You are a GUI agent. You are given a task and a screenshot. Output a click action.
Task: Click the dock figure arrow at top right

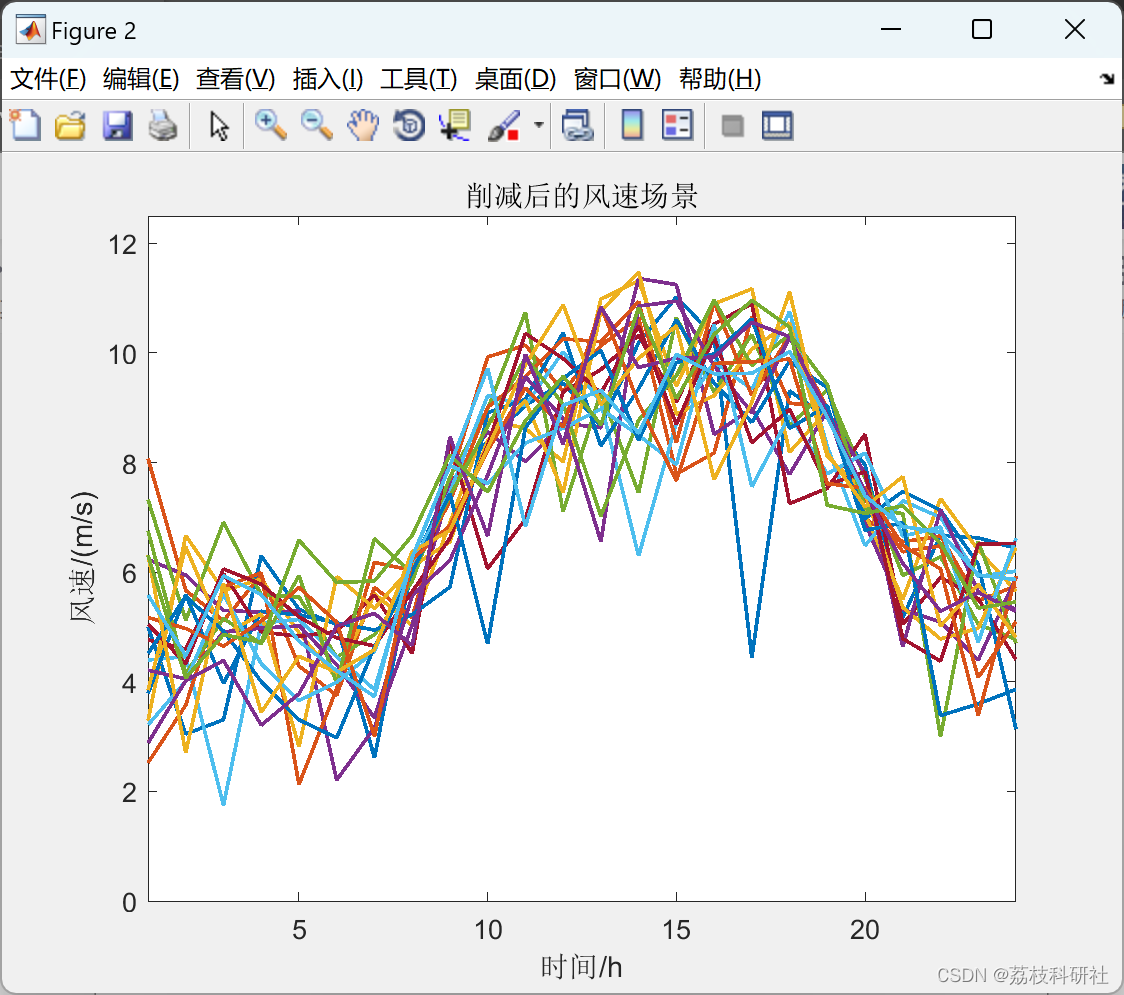(x=1106, y=77)
